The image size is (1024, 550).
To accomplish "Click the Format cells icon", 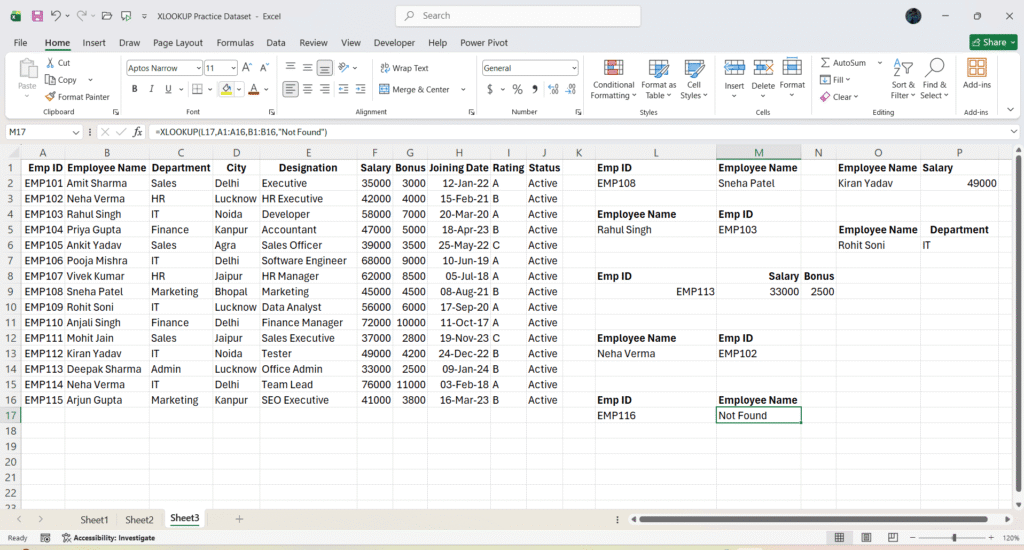I will point(792,67).
